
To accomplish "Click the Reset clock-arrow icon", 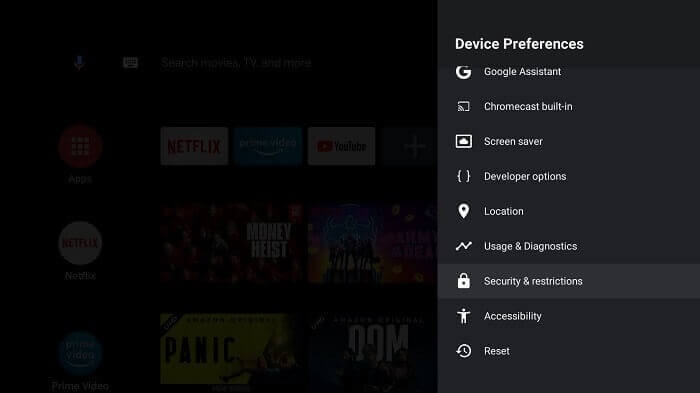I will (463, 351).
